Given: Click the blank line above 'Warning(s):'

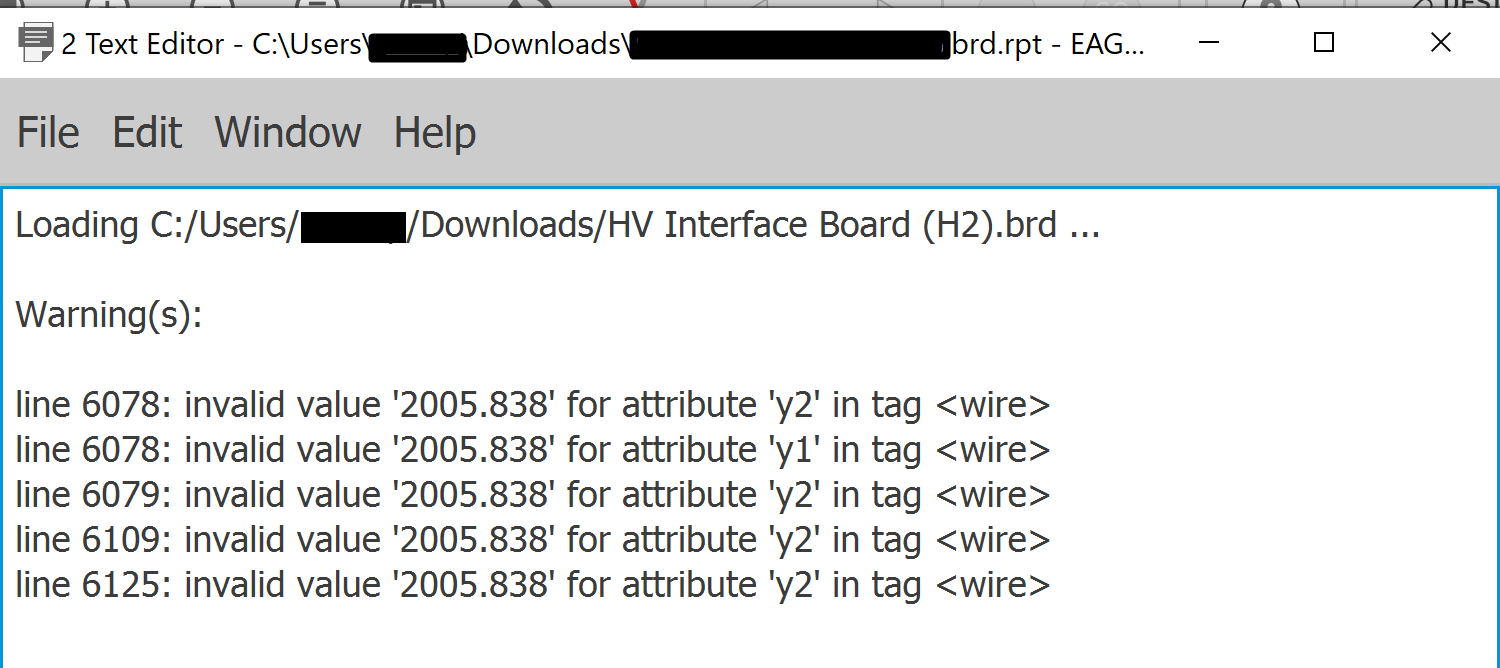Looking at the screenshot, I should click(x=750, y=271).
